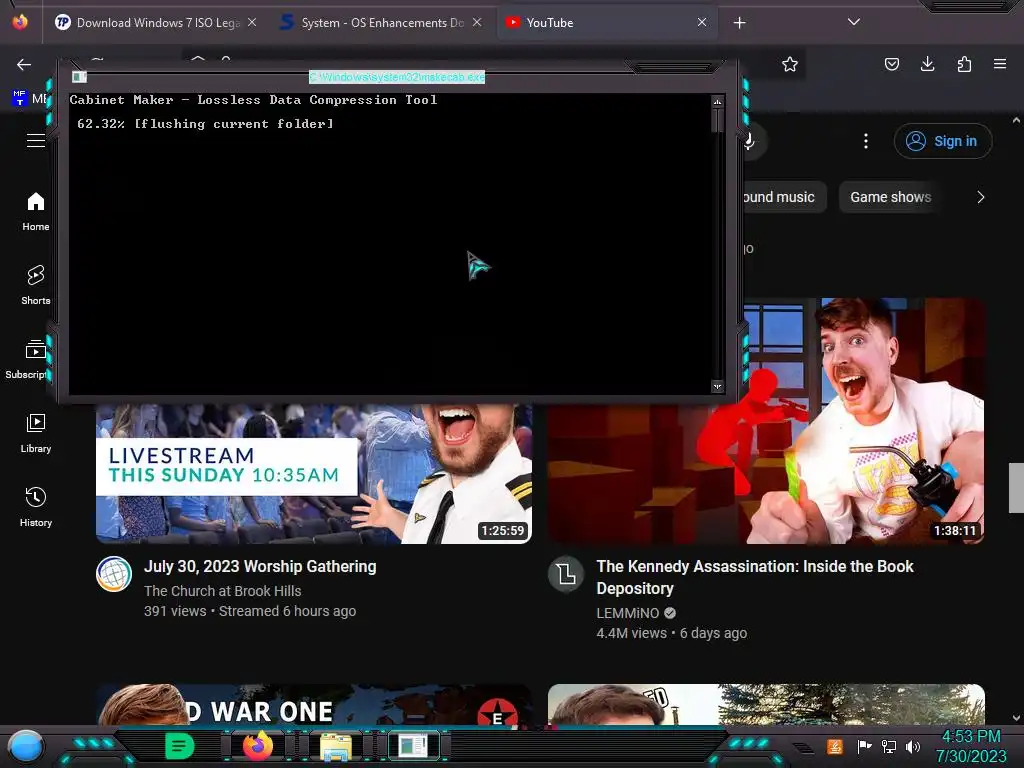Open Subscriptions in the YouTube sidebar
The height and width of the screenshot is (768, 1024).
27,359
